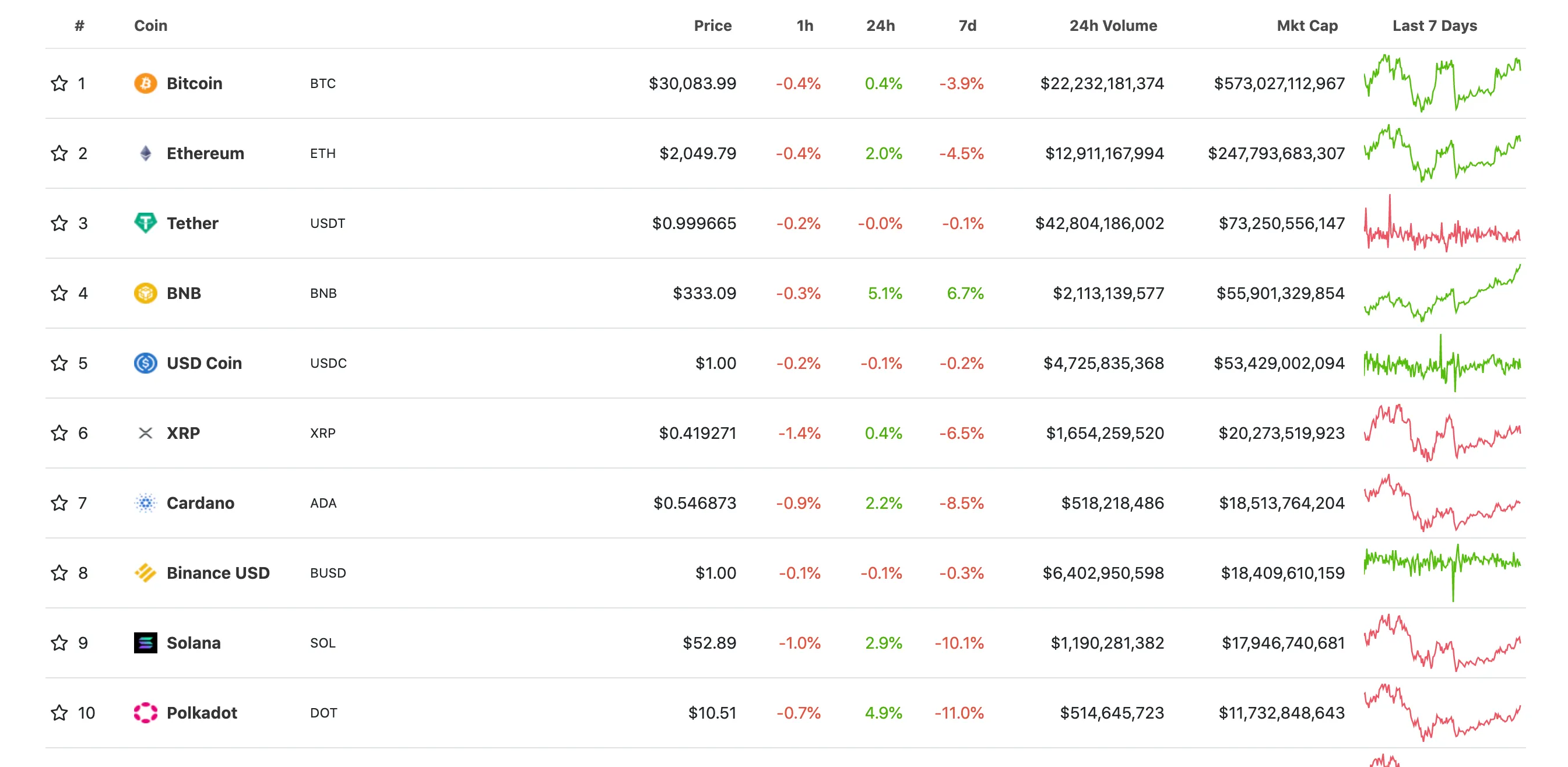Open the Binance USD coin link
Image resolution: width=1568 pixels, height=767 pixels.
point(217,573)
